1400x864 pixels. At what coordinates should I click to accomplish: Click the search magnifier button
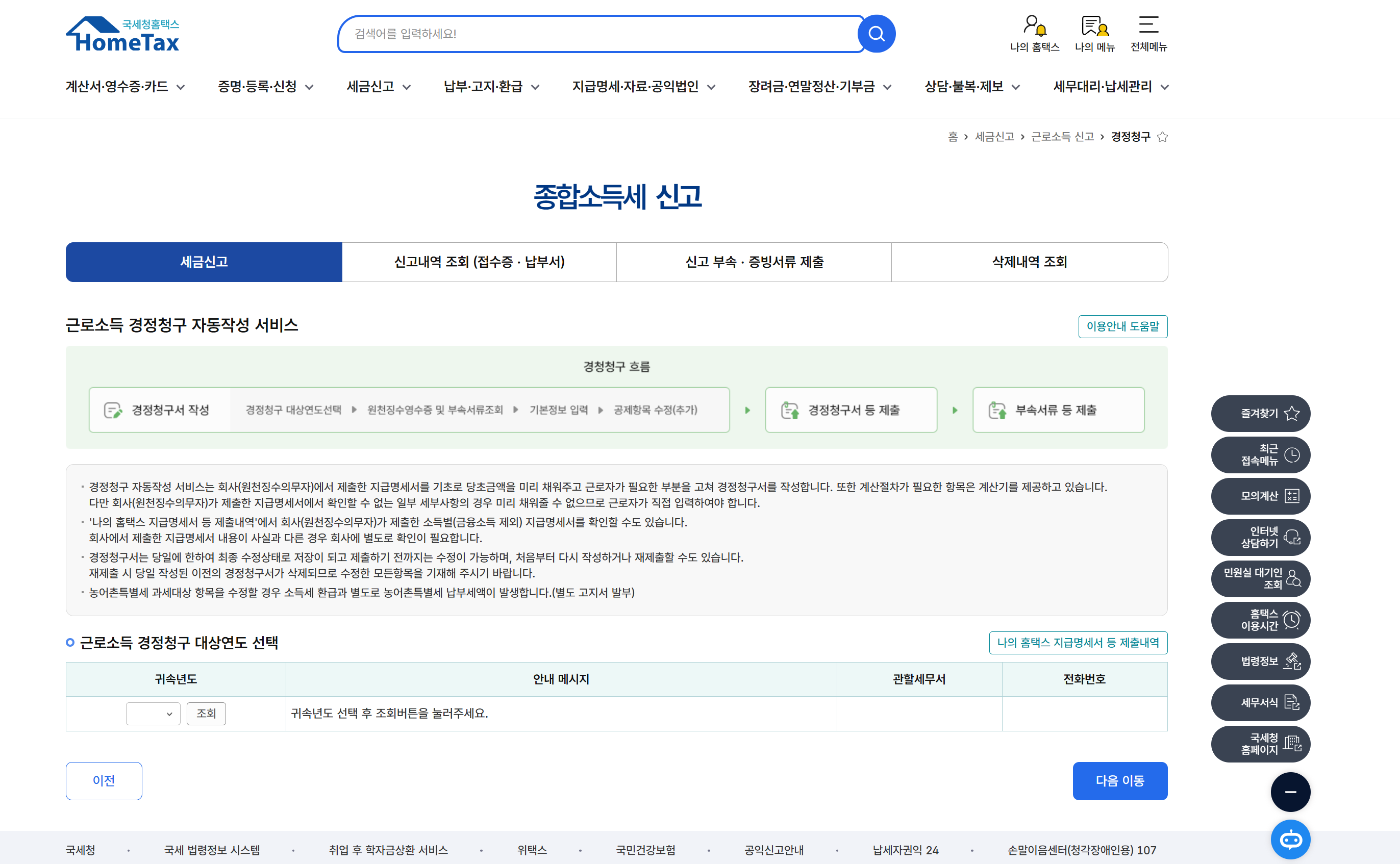[876, 34]
